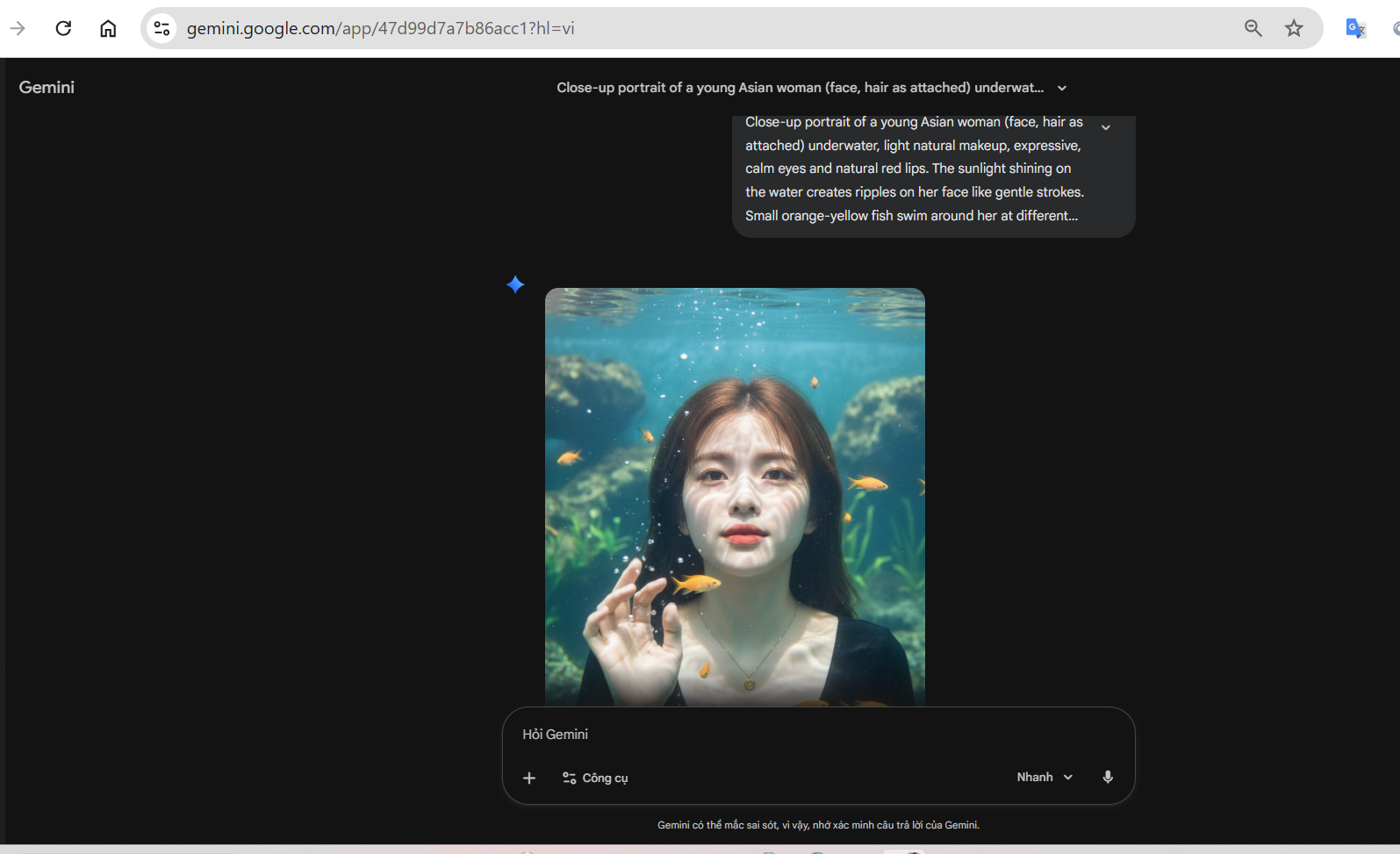Open the Nhanh model selector dropdown
Viewport: 1400px width, 854px height.
coord(1045,777)
